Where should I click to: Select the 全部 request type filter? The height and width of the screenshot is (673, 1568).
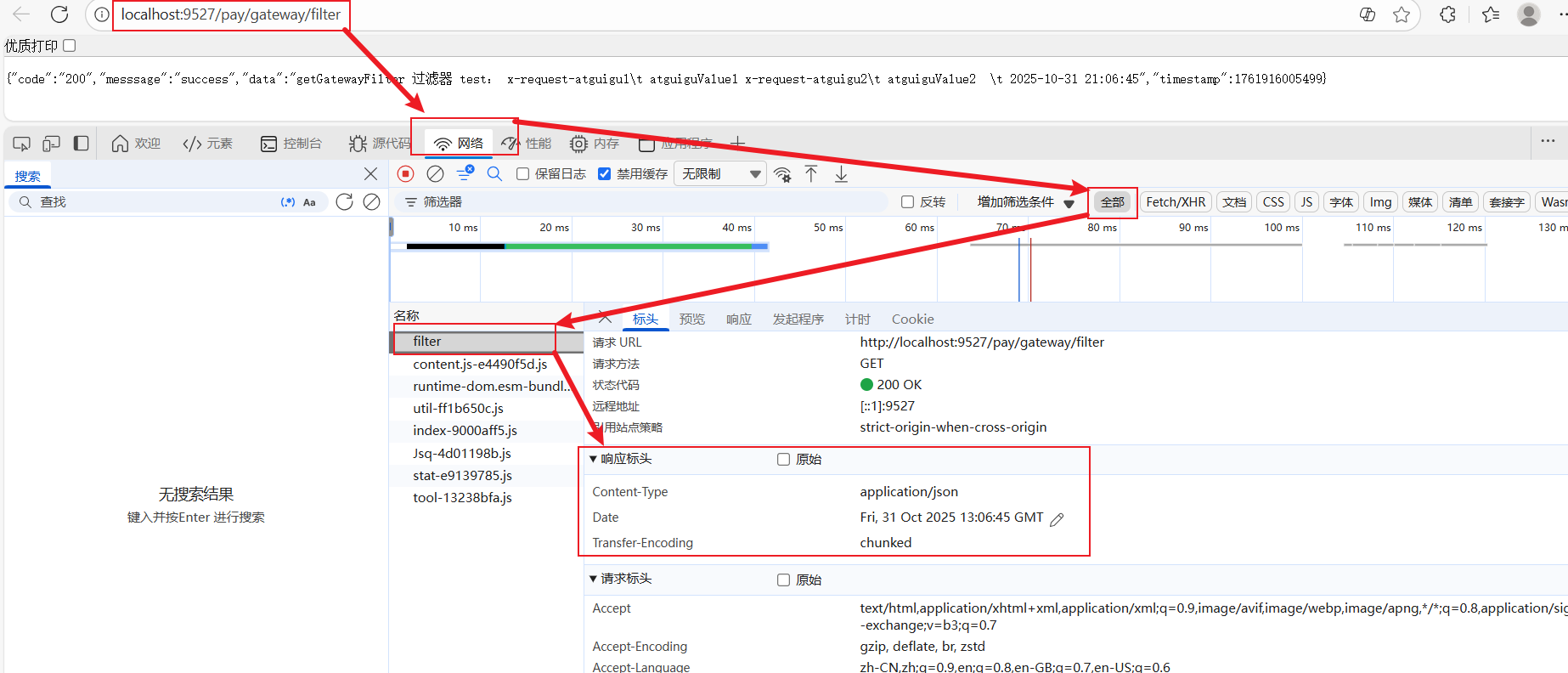coord(1113,201)
